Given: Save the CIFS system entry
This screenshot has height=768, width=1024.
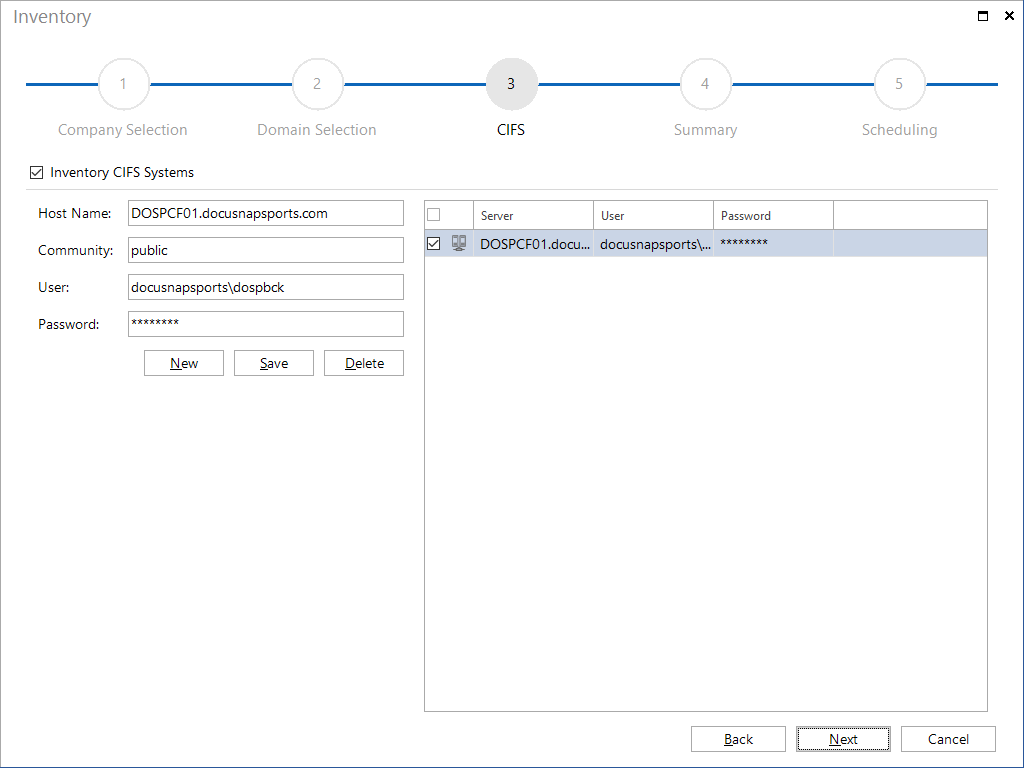Looking at the screenshot, I should (274, 363).
